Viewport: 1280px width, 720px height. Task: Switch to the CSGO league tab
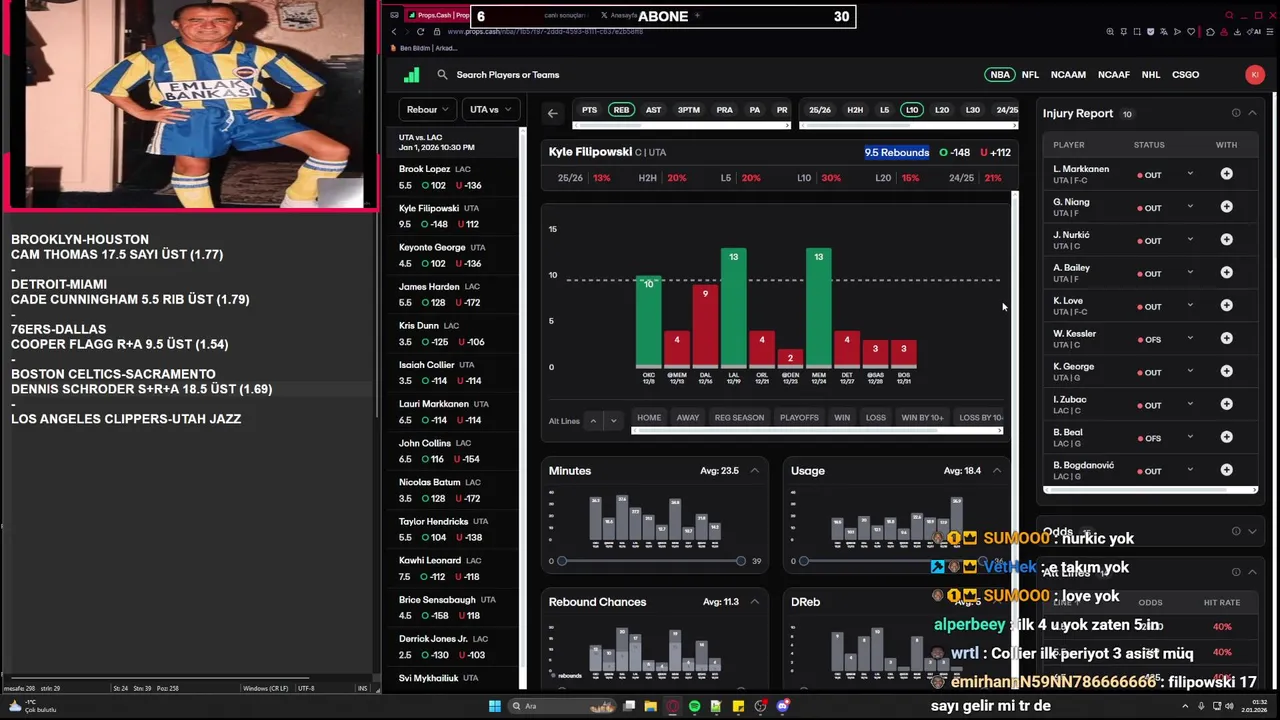click(1185, 75)
